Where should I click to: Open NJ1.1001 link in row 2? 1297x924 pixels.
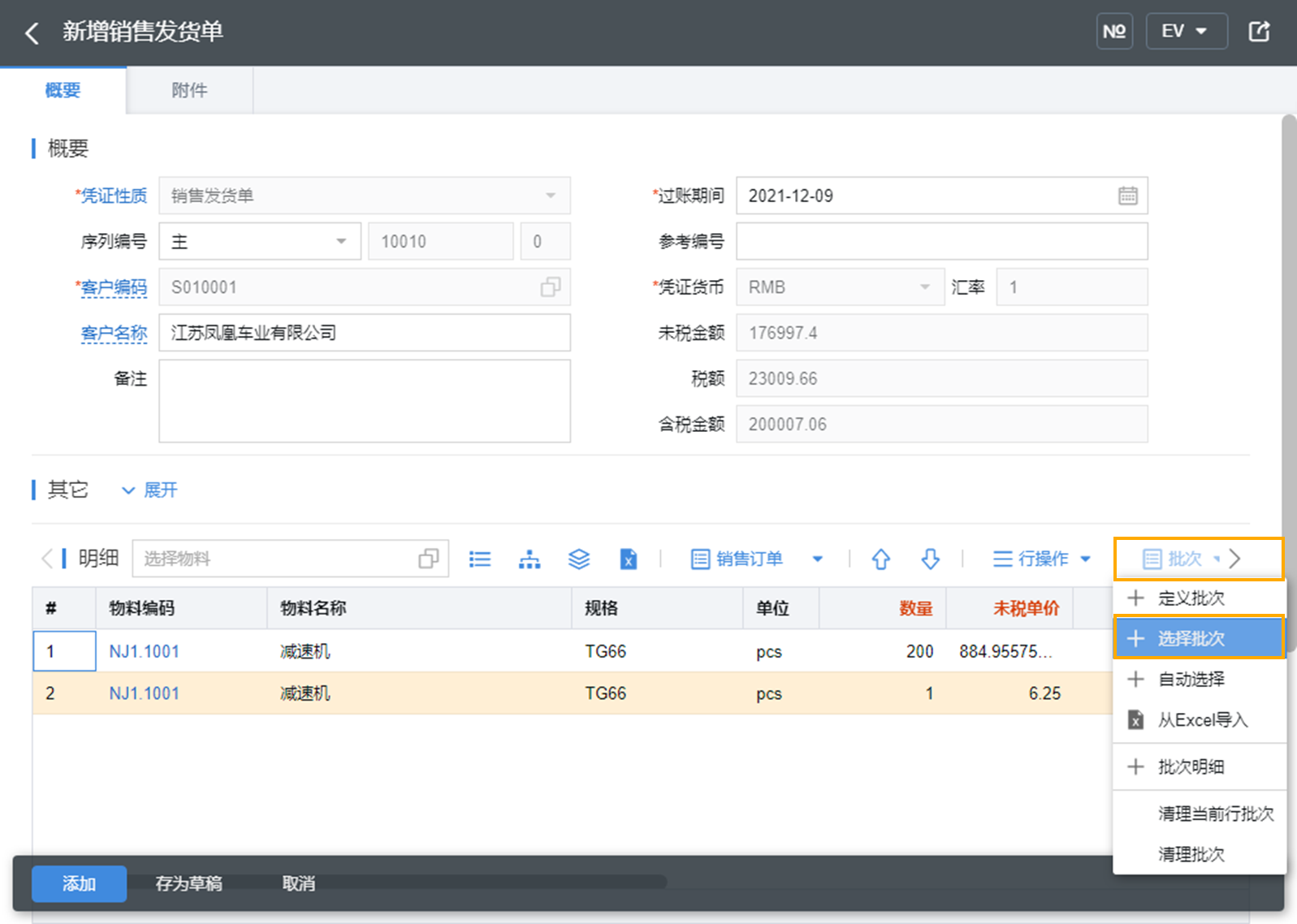145,693
